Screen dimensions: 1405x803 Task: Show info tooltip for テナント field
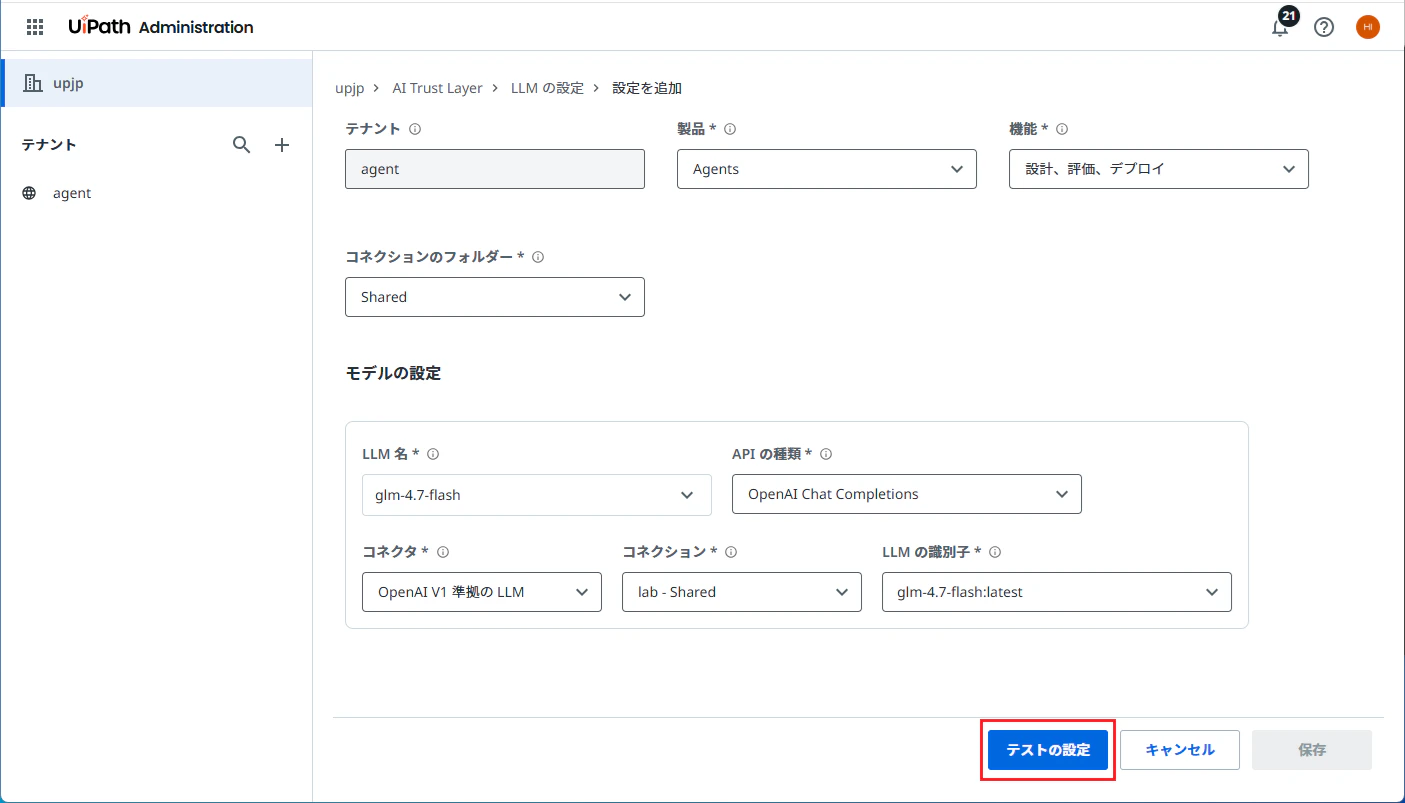point(415,129)
